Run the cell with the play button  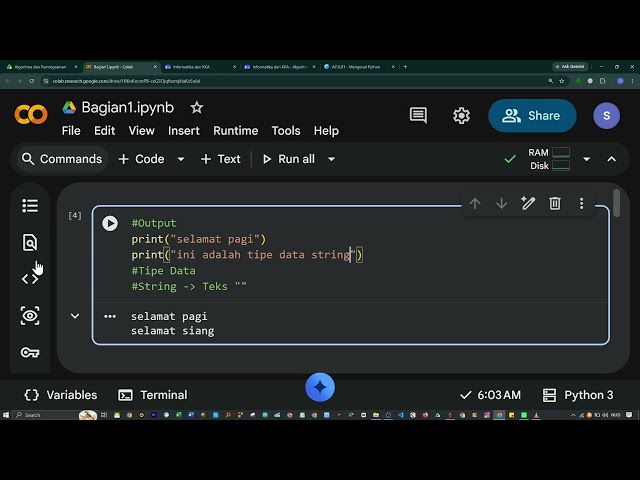110,223
